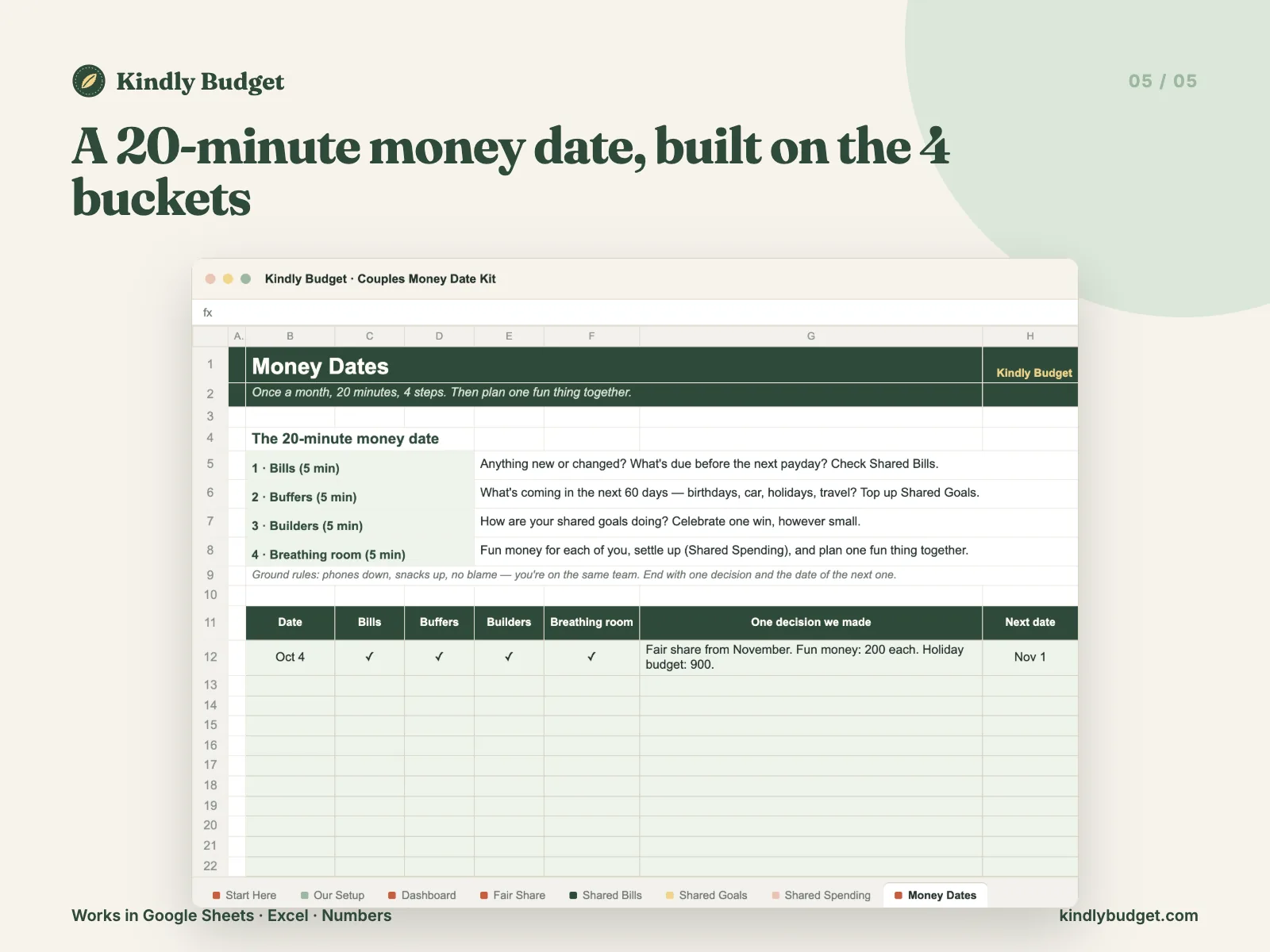Select the Shared Bills tab

pos(606,895)
